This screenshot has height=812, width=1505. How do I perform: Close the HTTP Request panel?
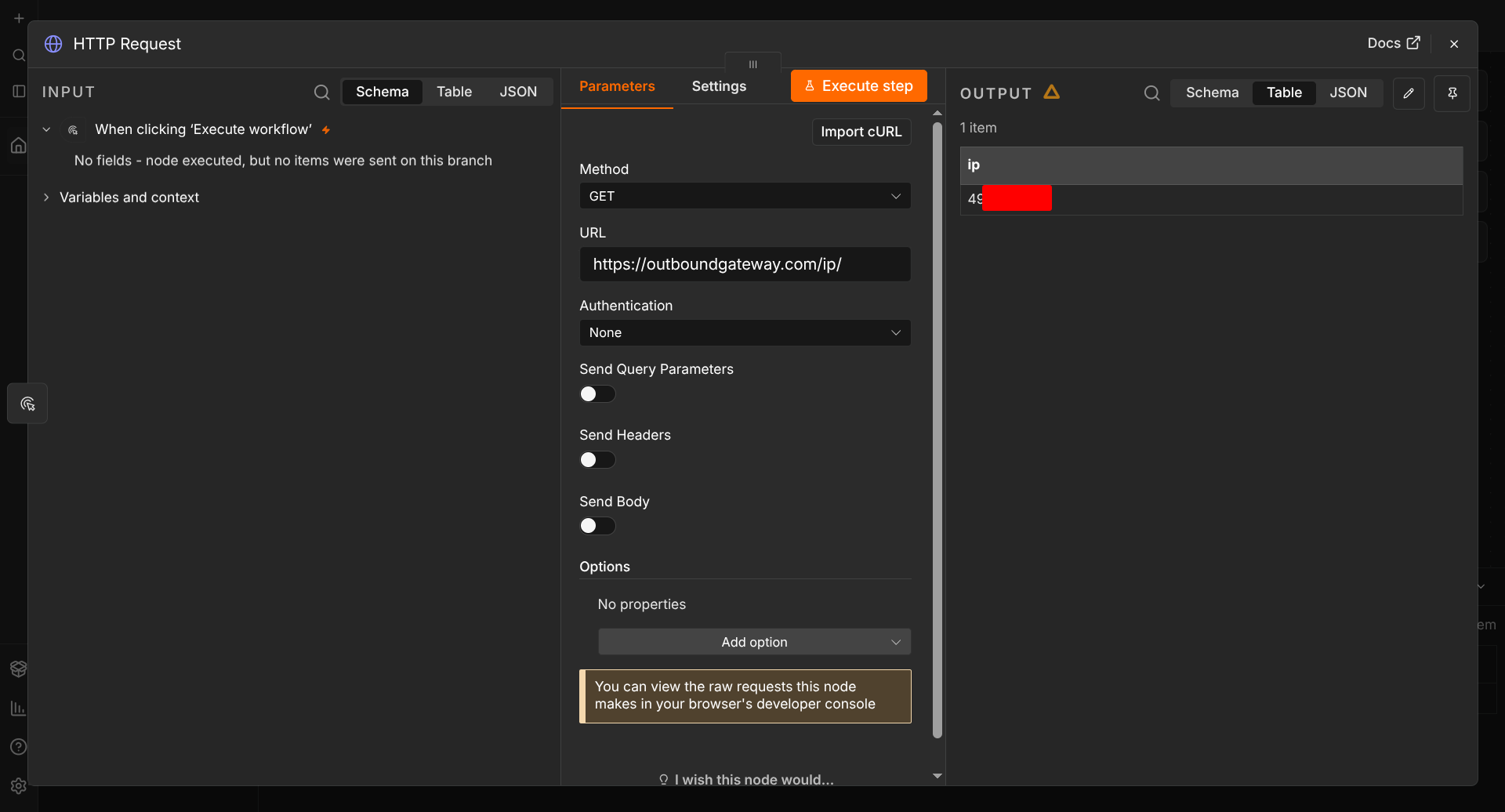(1454, 44)
